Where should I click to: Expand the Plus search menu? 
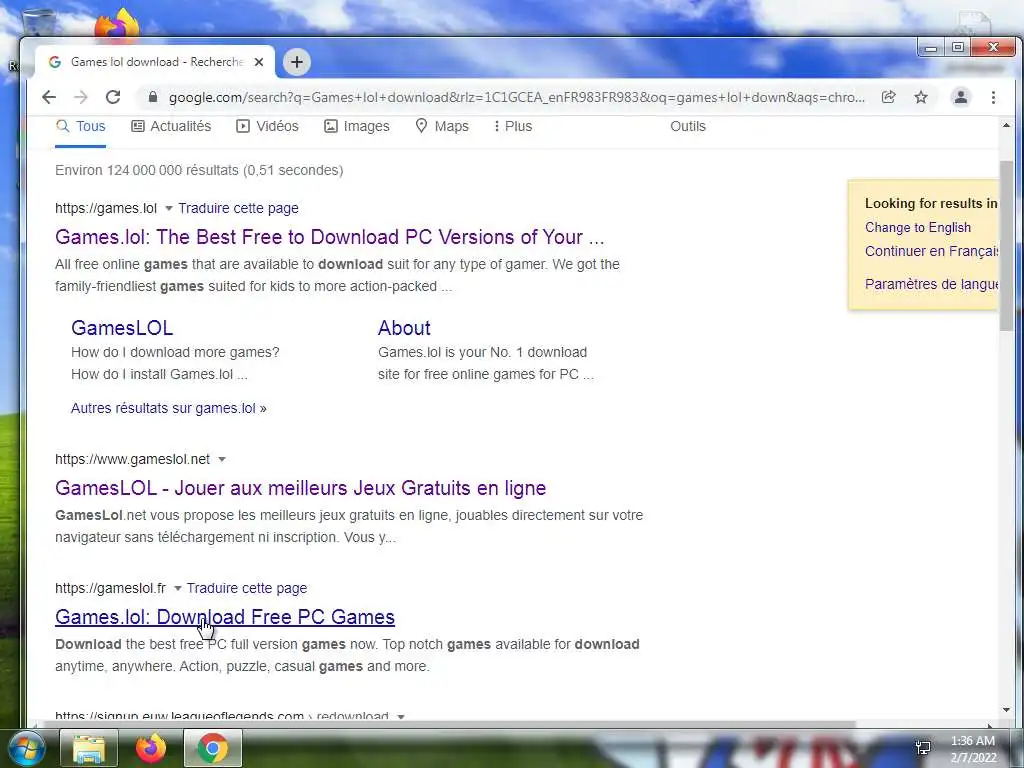tap(513, 127)
